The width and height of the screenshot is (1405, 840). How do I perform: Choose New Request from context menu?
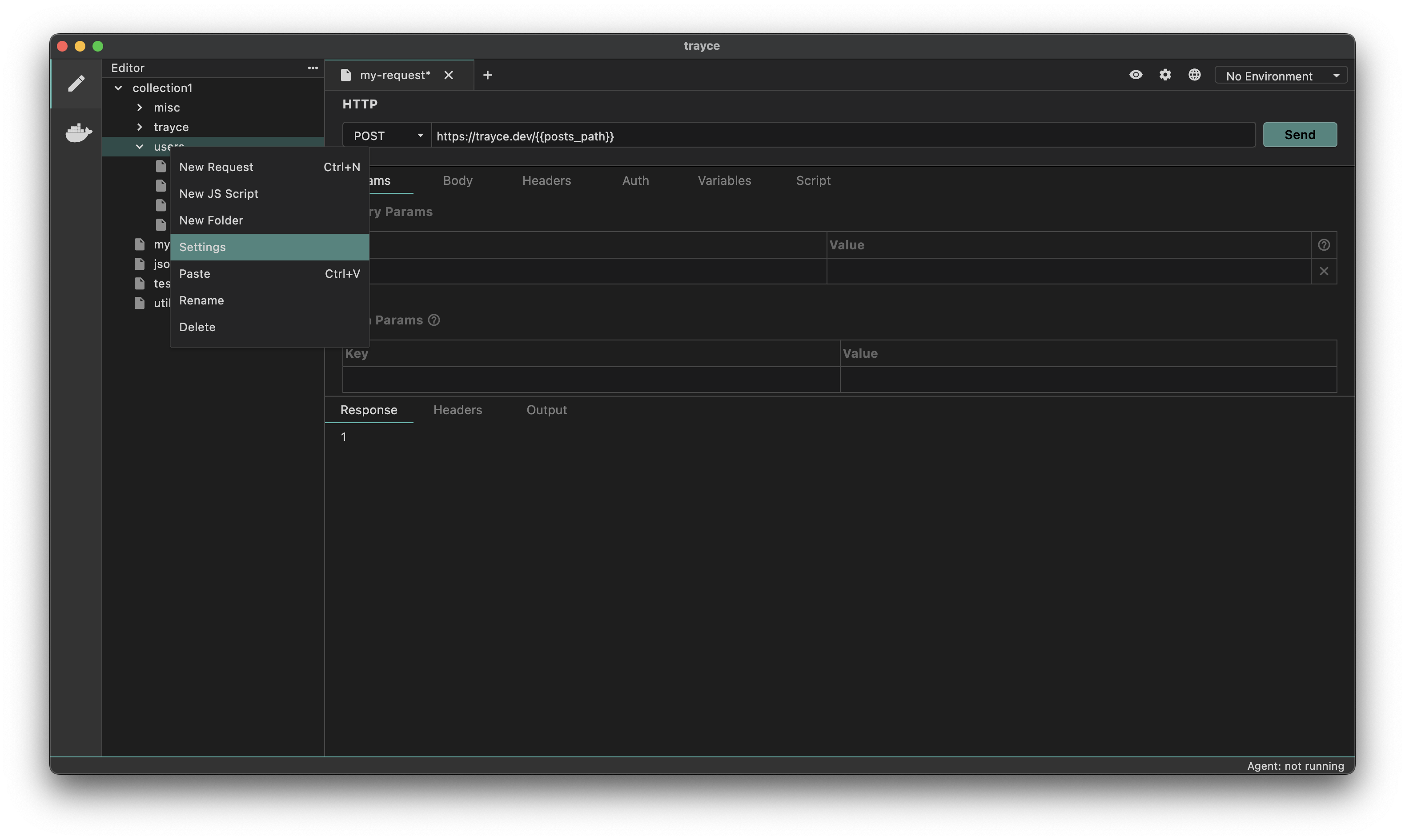pyautogui.click(x=269, y=167)
